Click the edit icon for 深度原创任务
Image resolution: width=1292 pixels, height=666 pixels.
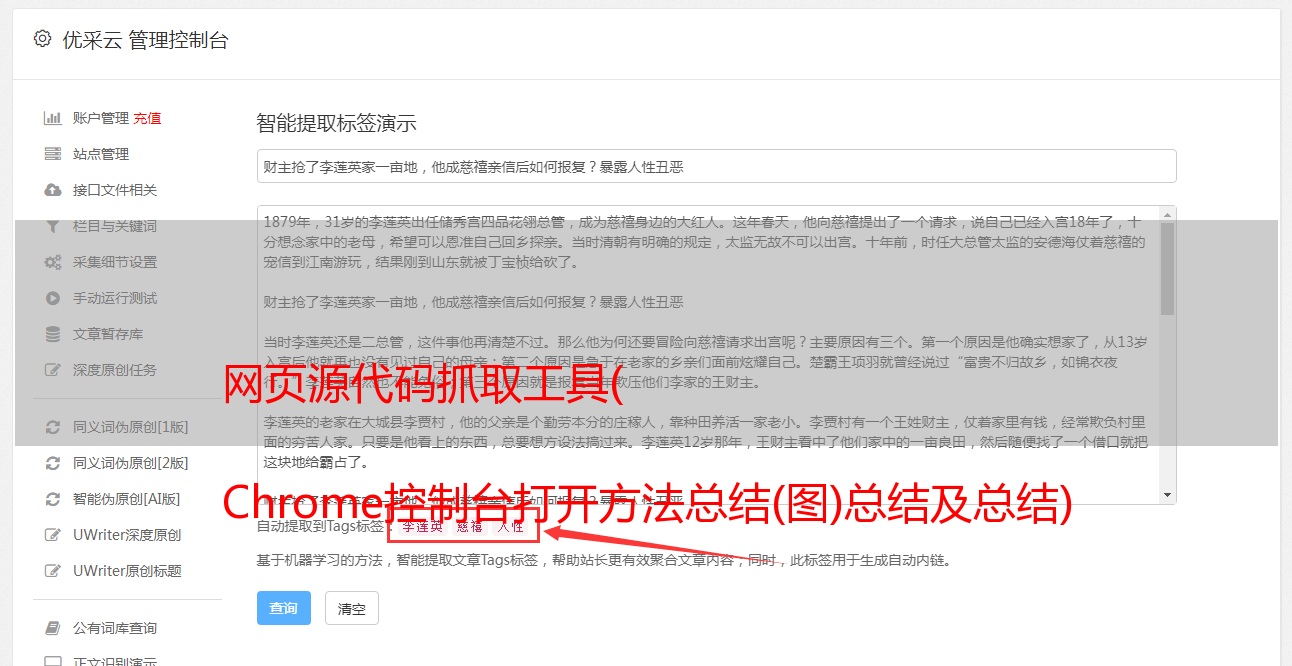(x=53, y=370)
